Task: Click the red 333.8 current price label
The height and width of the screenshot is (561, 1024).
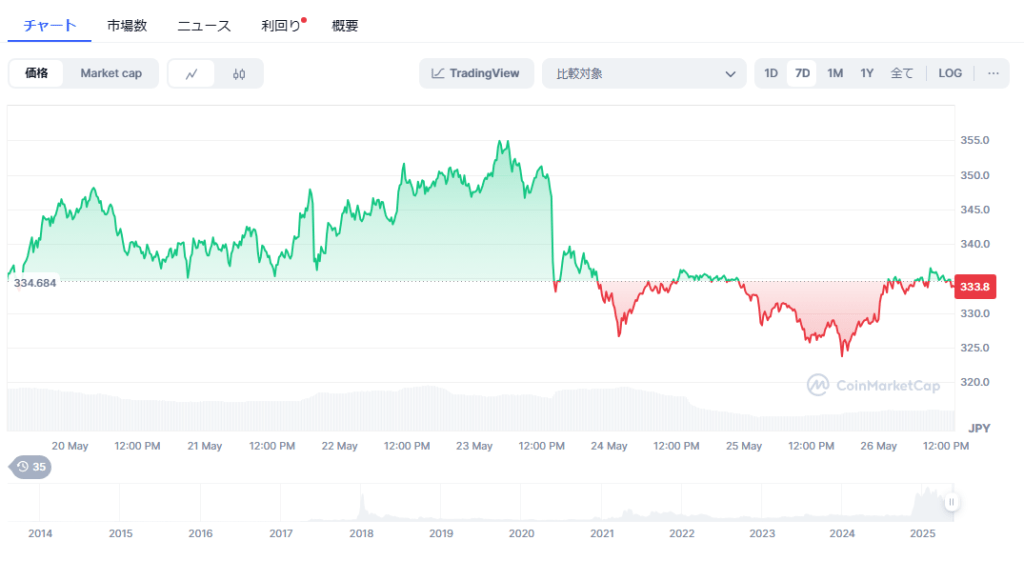Action: (x=975, y=286)
